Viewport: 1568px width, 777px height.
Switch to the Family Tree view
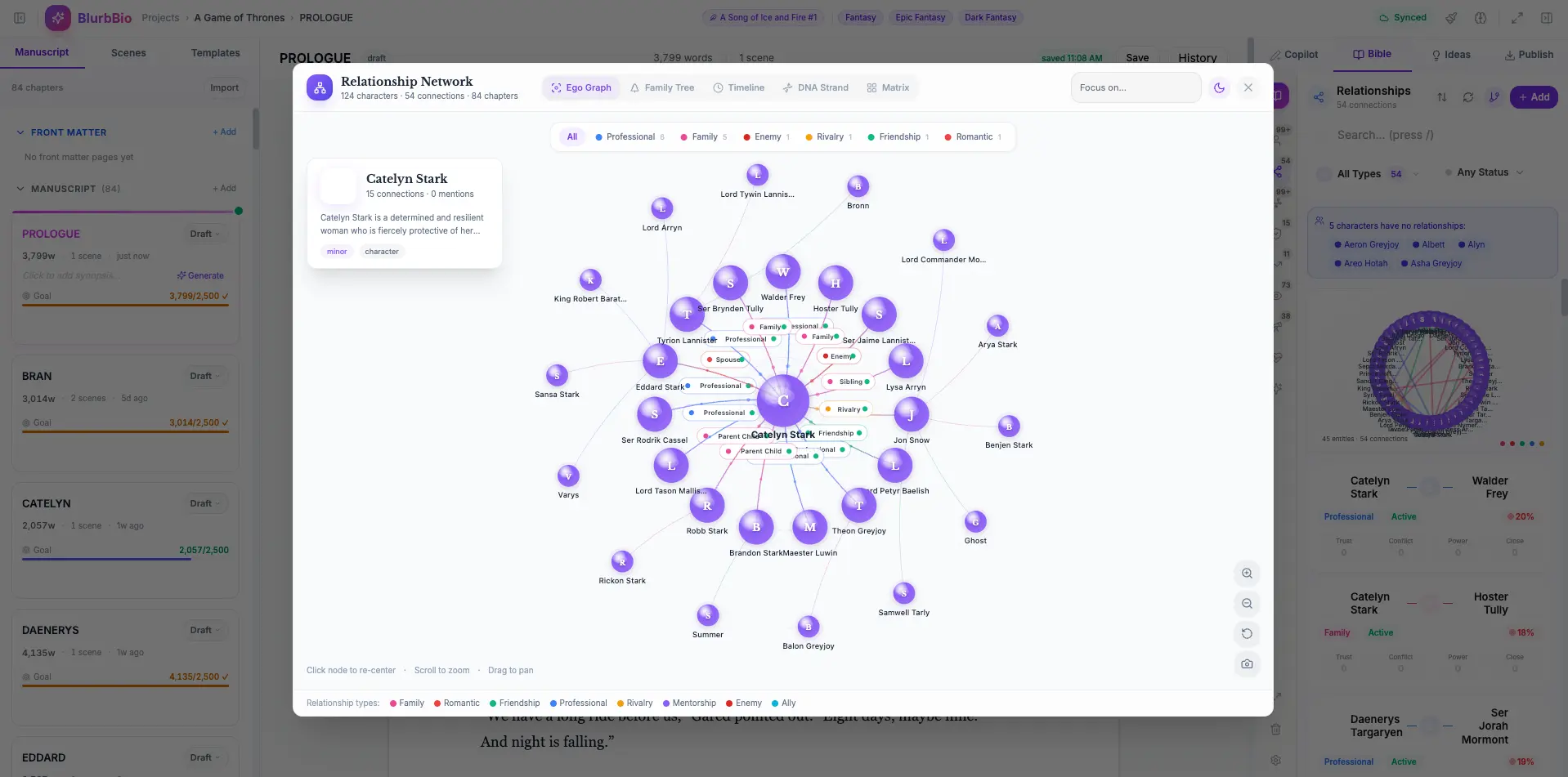(x=662, y=87)
